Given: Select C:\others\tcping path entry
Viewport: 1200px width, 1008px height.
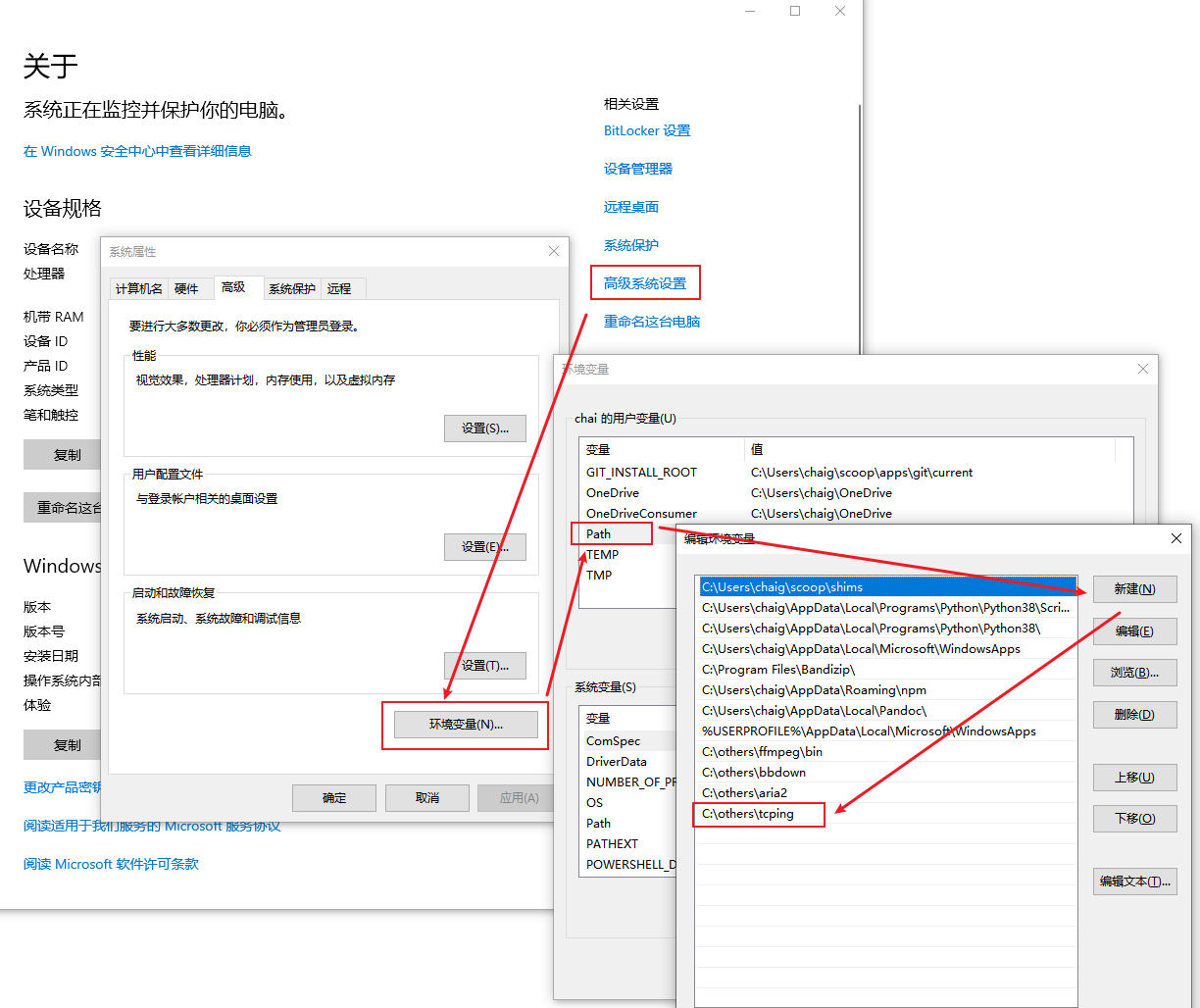Looking at the screenshot, I should click(x=748, y=814).
